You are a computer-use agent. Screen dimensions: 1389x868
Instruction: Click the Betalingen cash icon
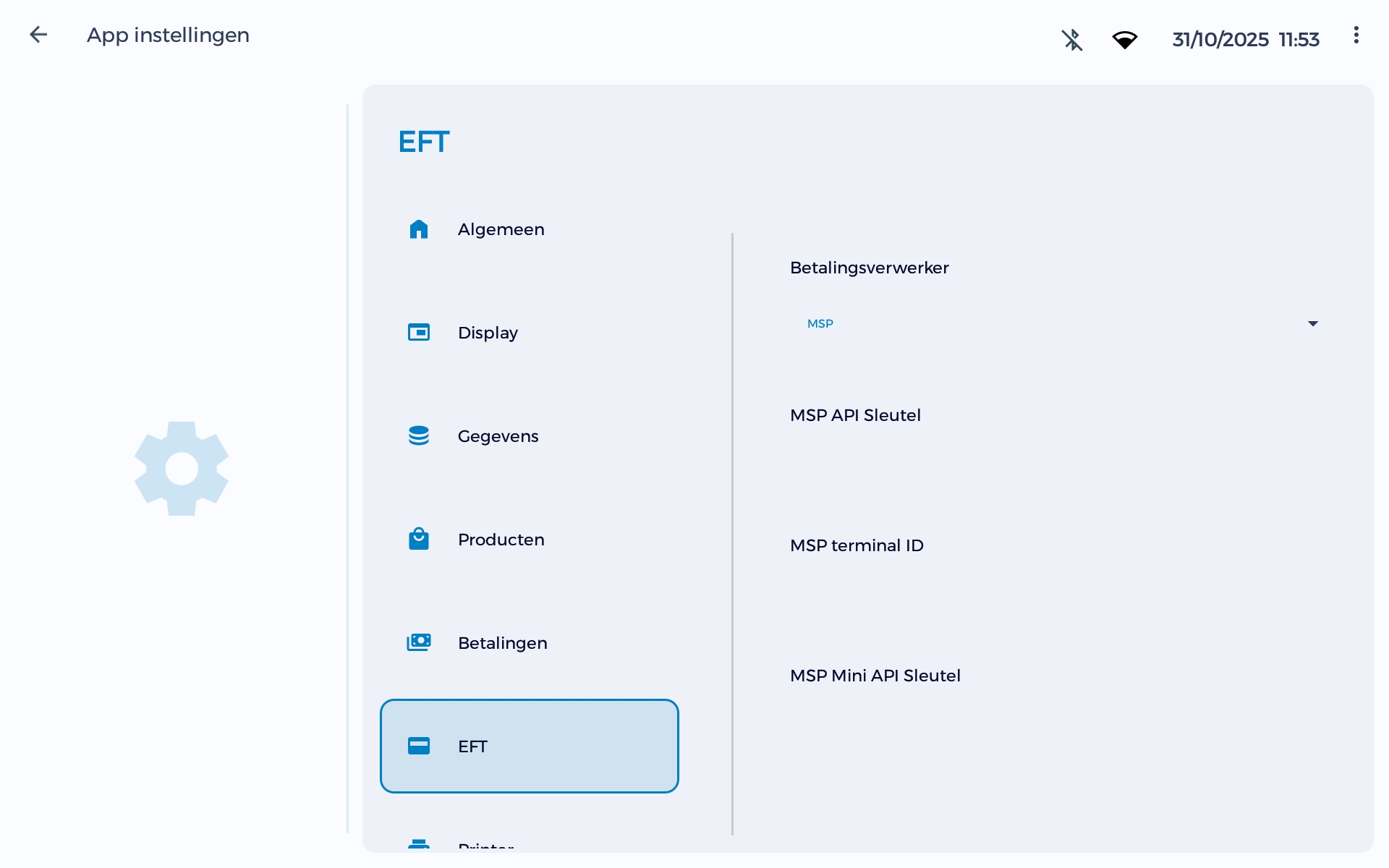point(419,642)
